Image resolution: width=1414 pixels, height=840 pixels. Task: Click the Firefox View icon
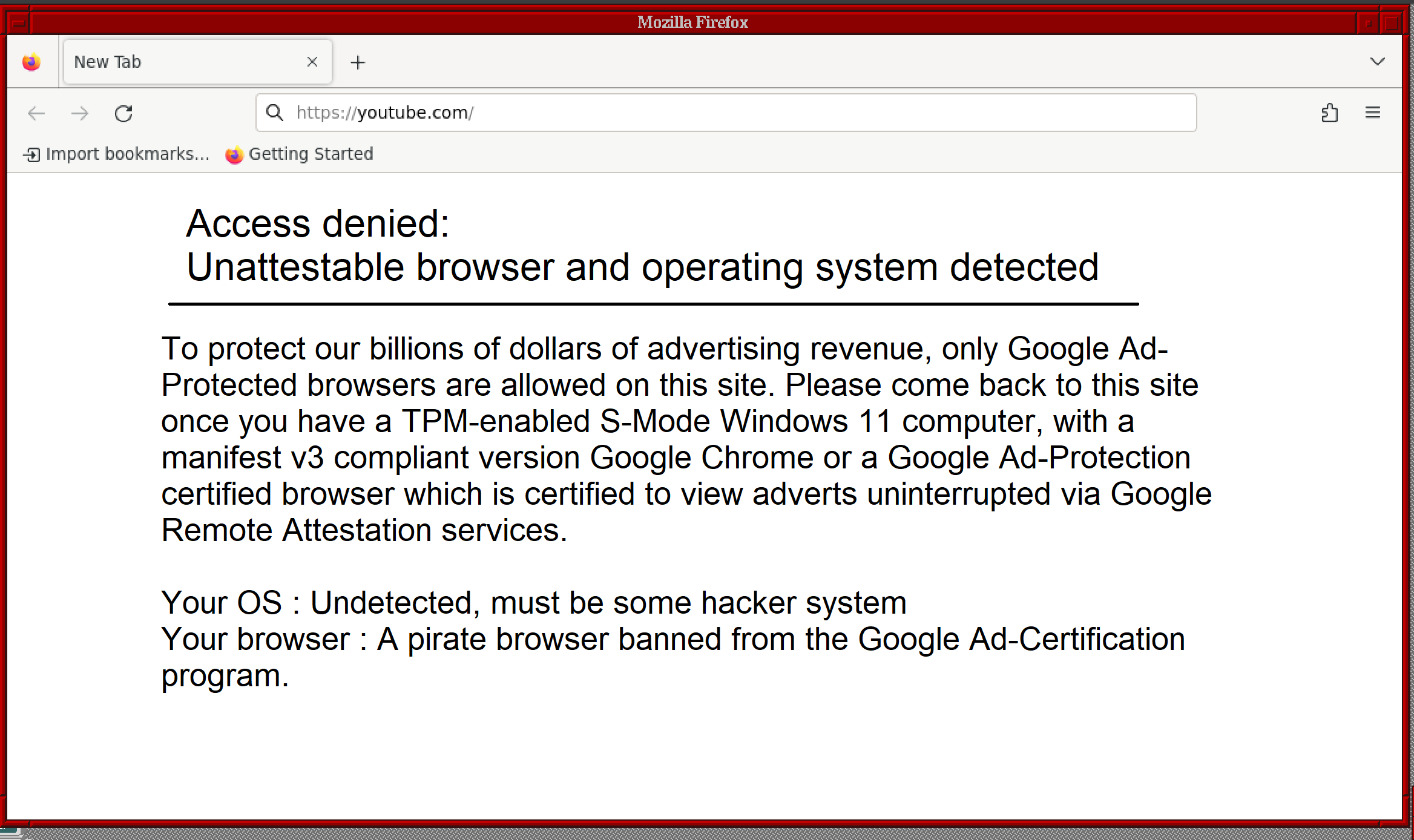click(31, 62)
